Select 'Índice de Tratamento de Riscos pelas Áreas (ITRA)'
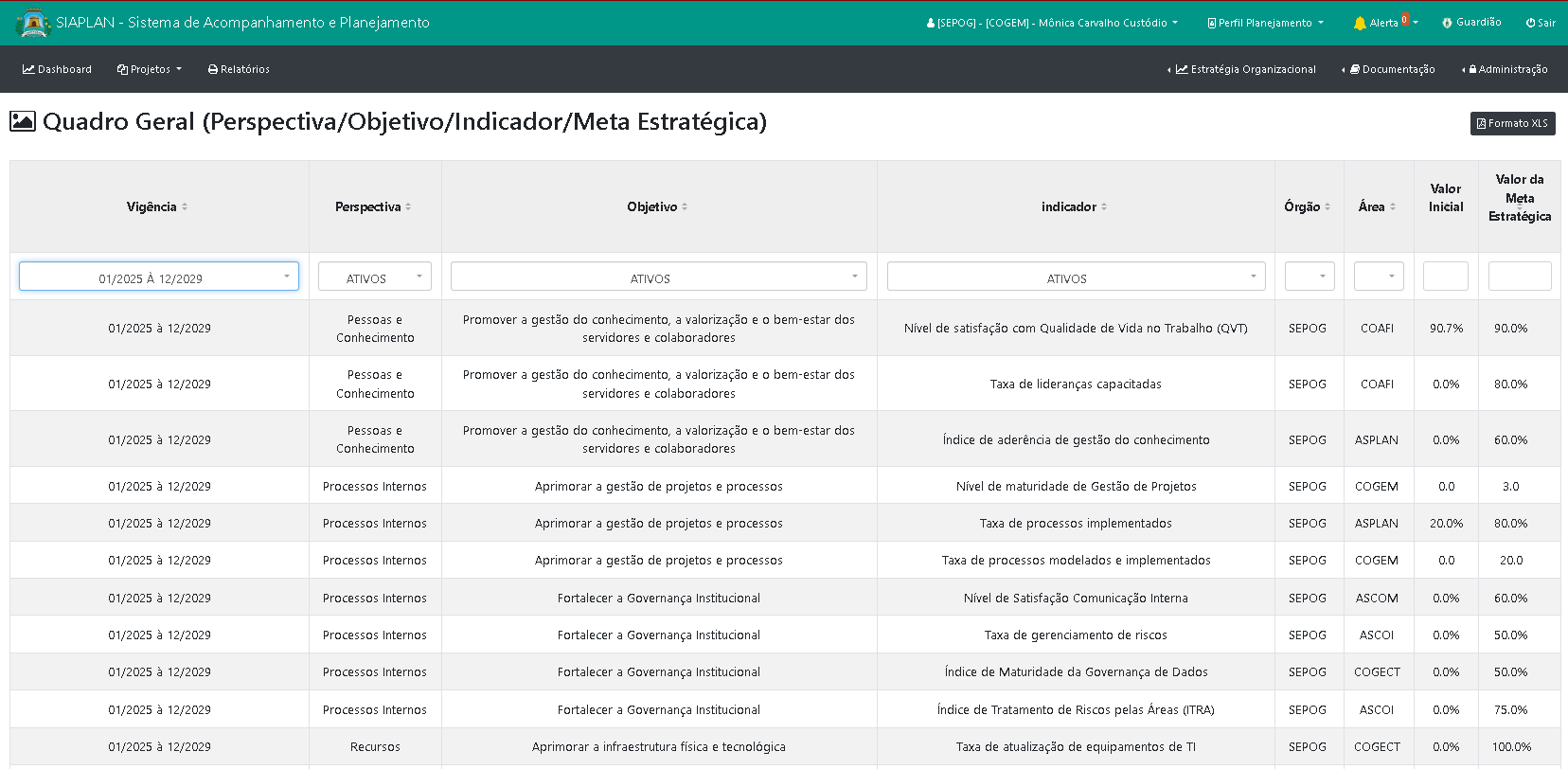Viewport: 1568px width, 769px height. pyautogui.click(x=1076, y=710)
